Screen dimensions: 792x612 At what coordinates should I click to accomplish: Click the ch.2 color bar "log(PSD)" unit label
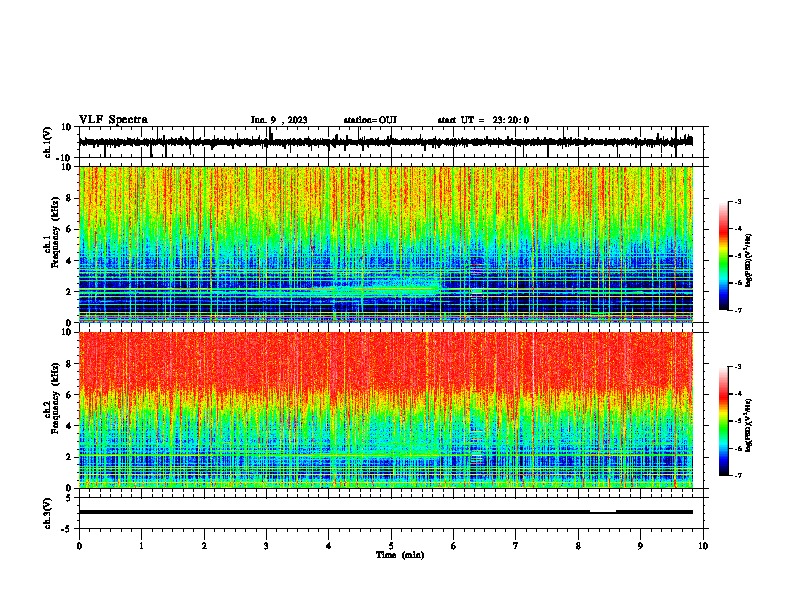point(749,425)
